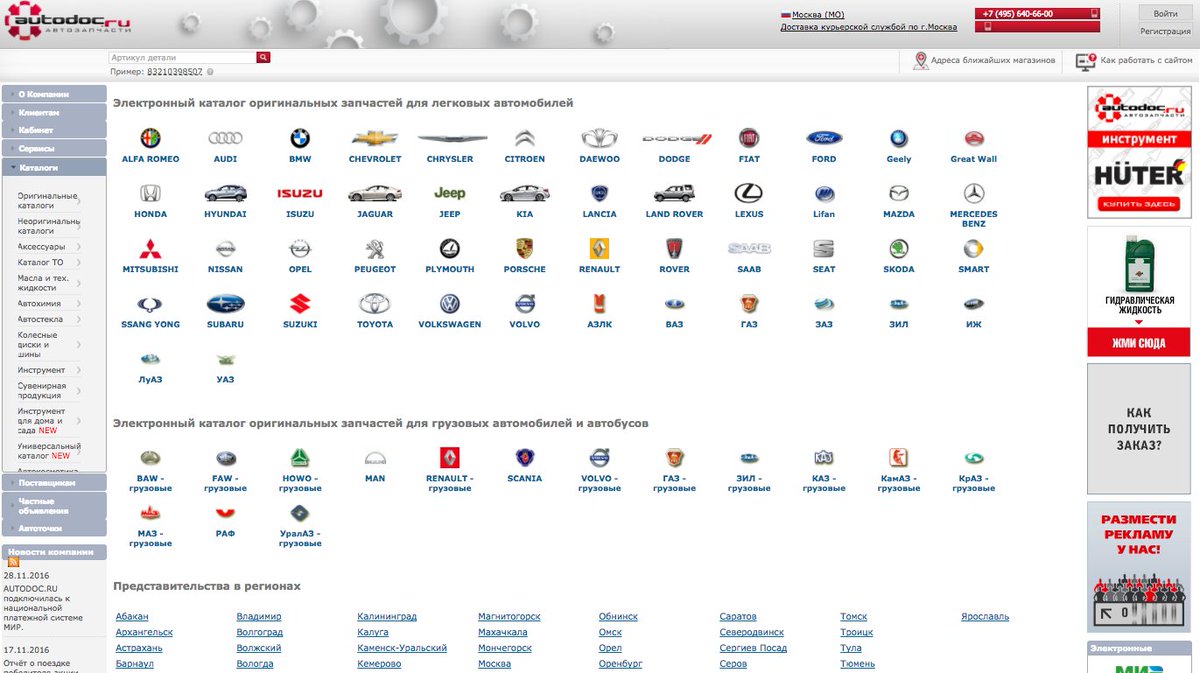The width and height of the screenshot is (1200, 673).
Task: Click the nearest stores map pin icon
Action: pos(921,61)
